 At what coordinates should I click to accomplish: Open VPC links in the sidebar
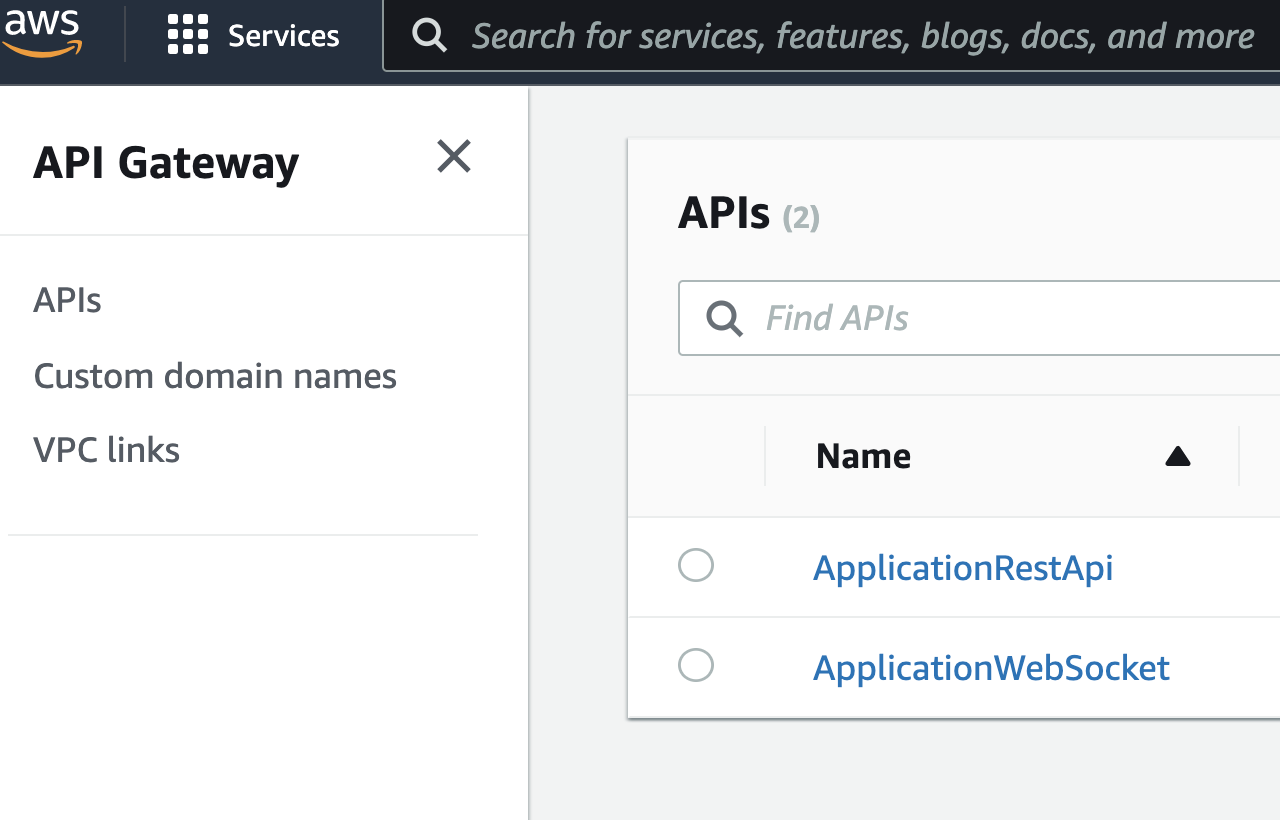[106, 450]
